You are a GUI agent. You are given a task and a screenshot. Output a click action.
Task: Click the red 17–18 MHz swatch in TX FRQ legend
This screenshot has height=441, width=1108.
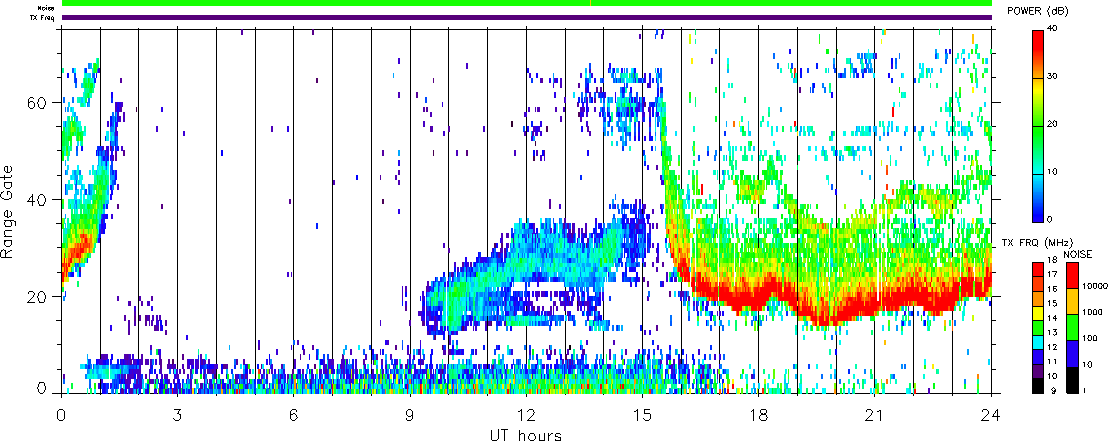click(x=1038, y=269)
